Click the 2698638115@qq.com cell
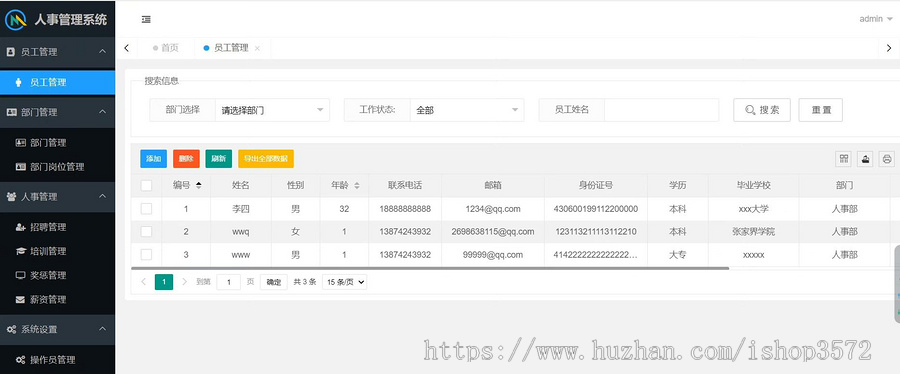This screenshot has width=900, height=374. tap(493, 232)
